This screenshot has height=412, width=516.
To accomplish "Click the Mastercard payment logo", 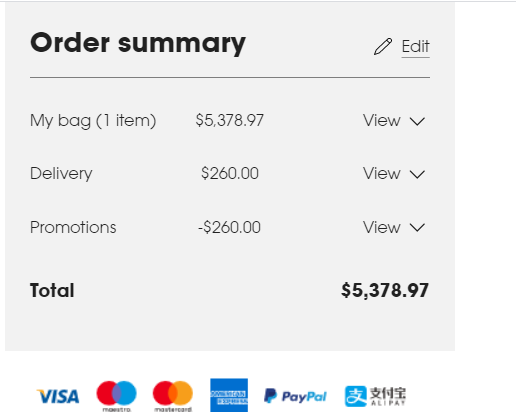I will (x=173, y=396).
